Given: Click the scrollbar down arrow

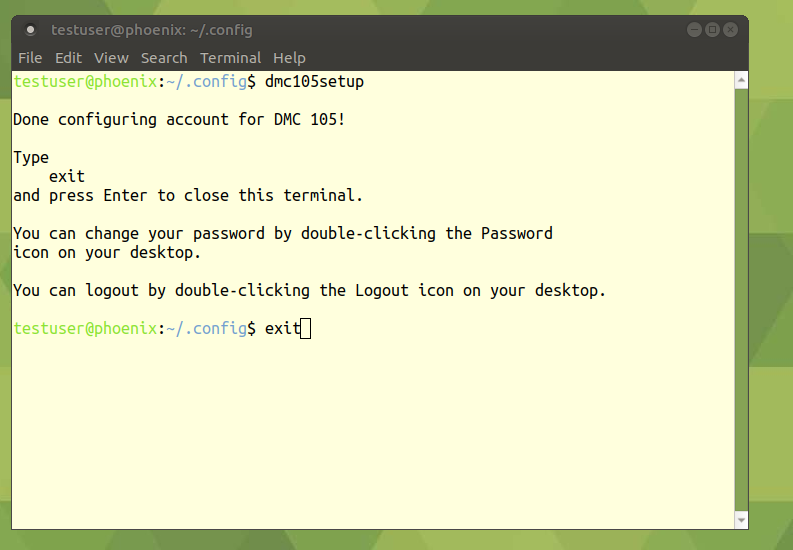Looking at the screenshot, I should click(741, 520).
